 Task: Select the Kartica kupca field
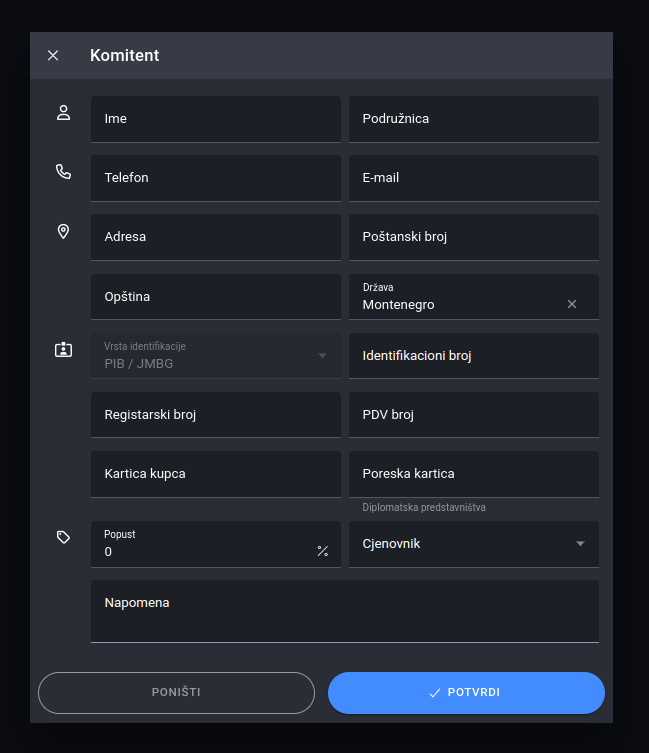[x=215, y=474]
